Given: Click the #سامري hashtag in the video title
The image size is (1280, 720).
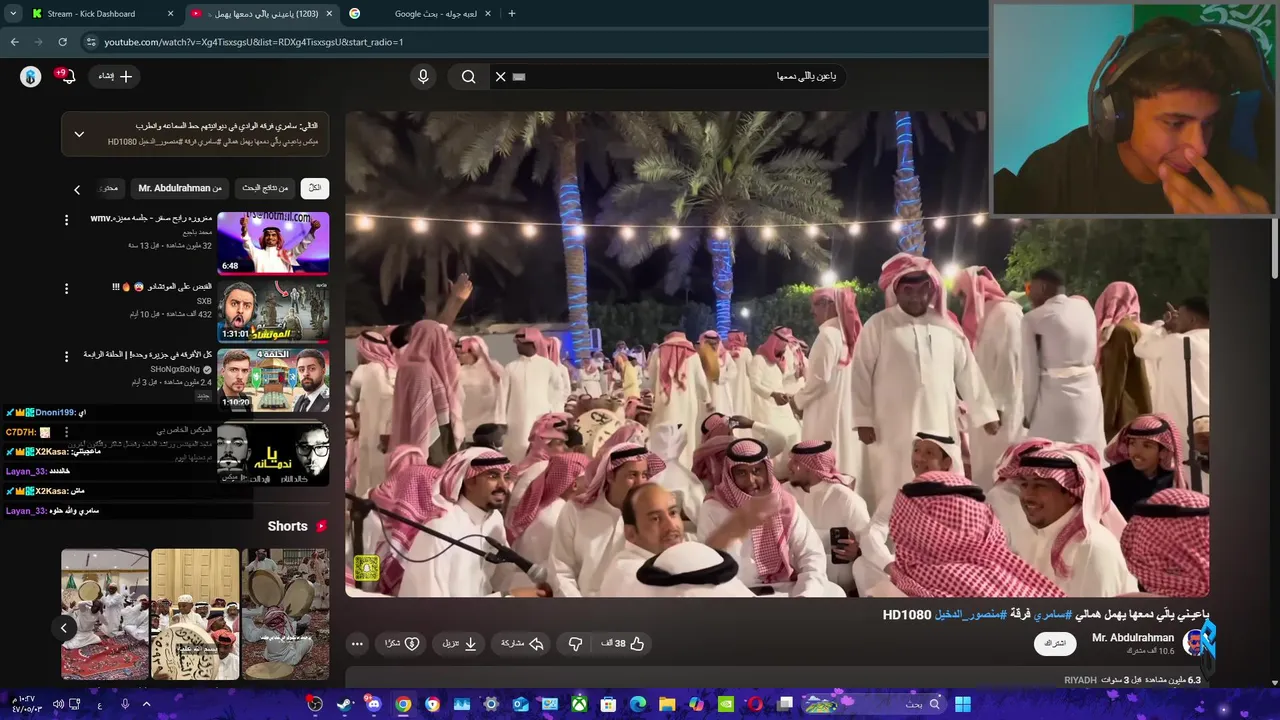Looking at the screenshot, I should pos(1052,614).
